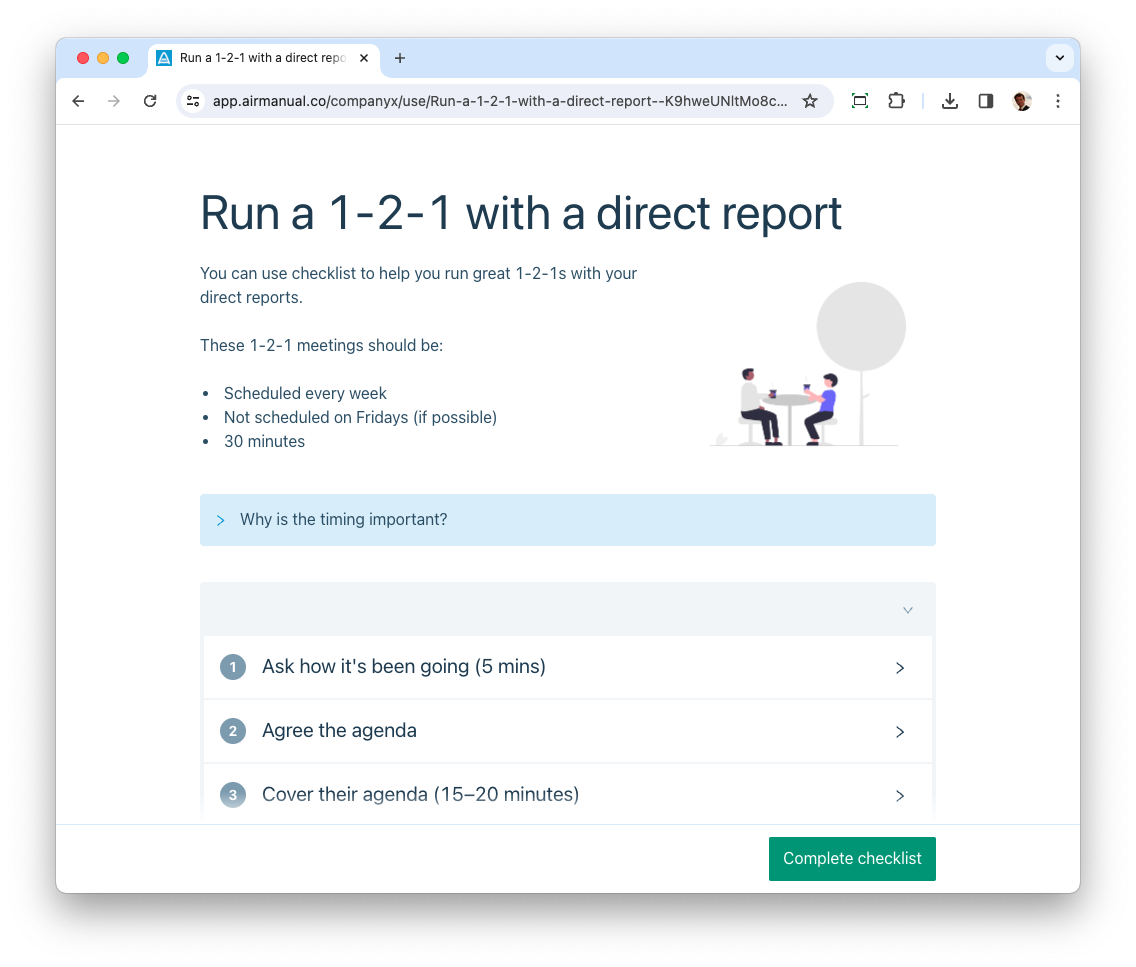
Task: Click 'These 1-2-1 meetings should be:' text
Action: pos(321,346)
